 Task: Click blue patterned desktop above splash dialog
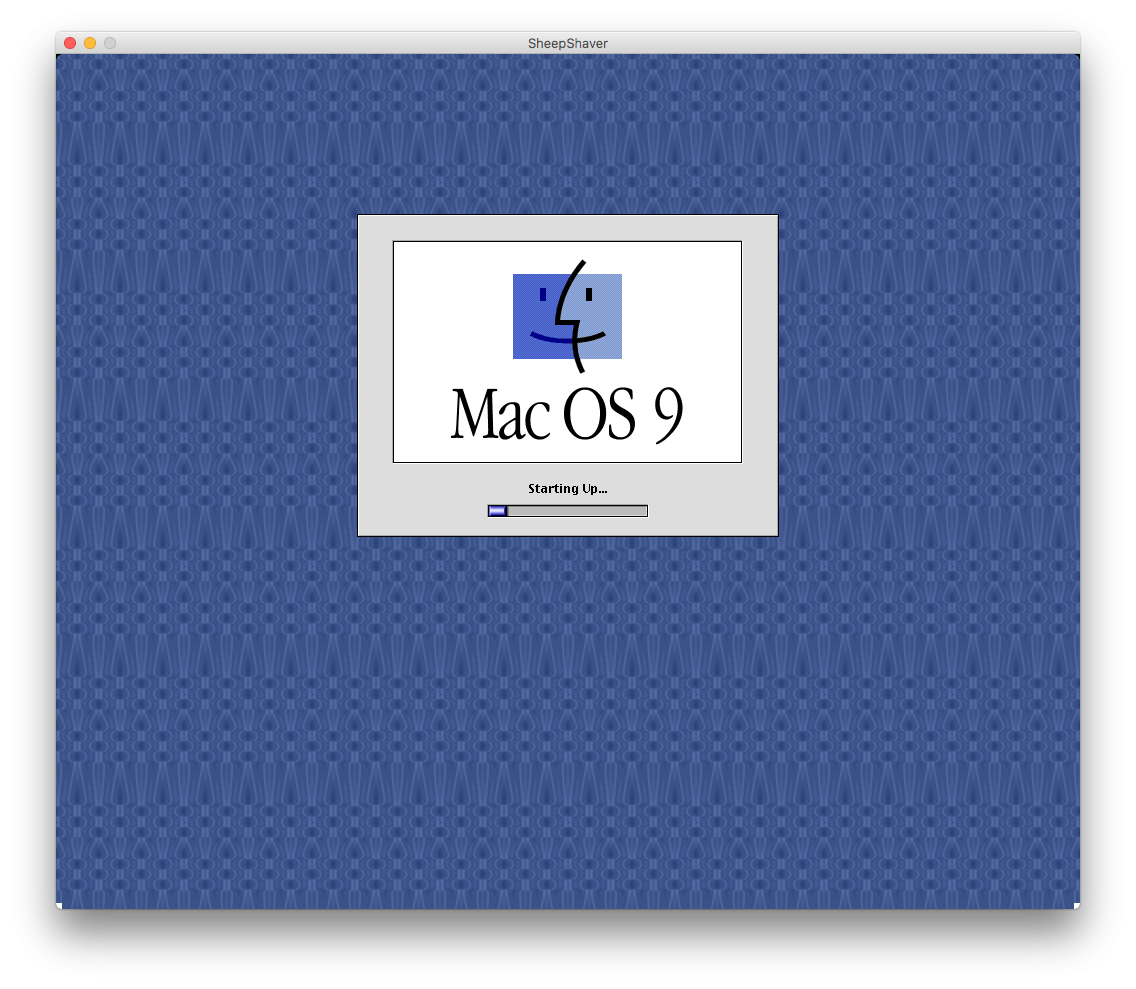point(567,130)
